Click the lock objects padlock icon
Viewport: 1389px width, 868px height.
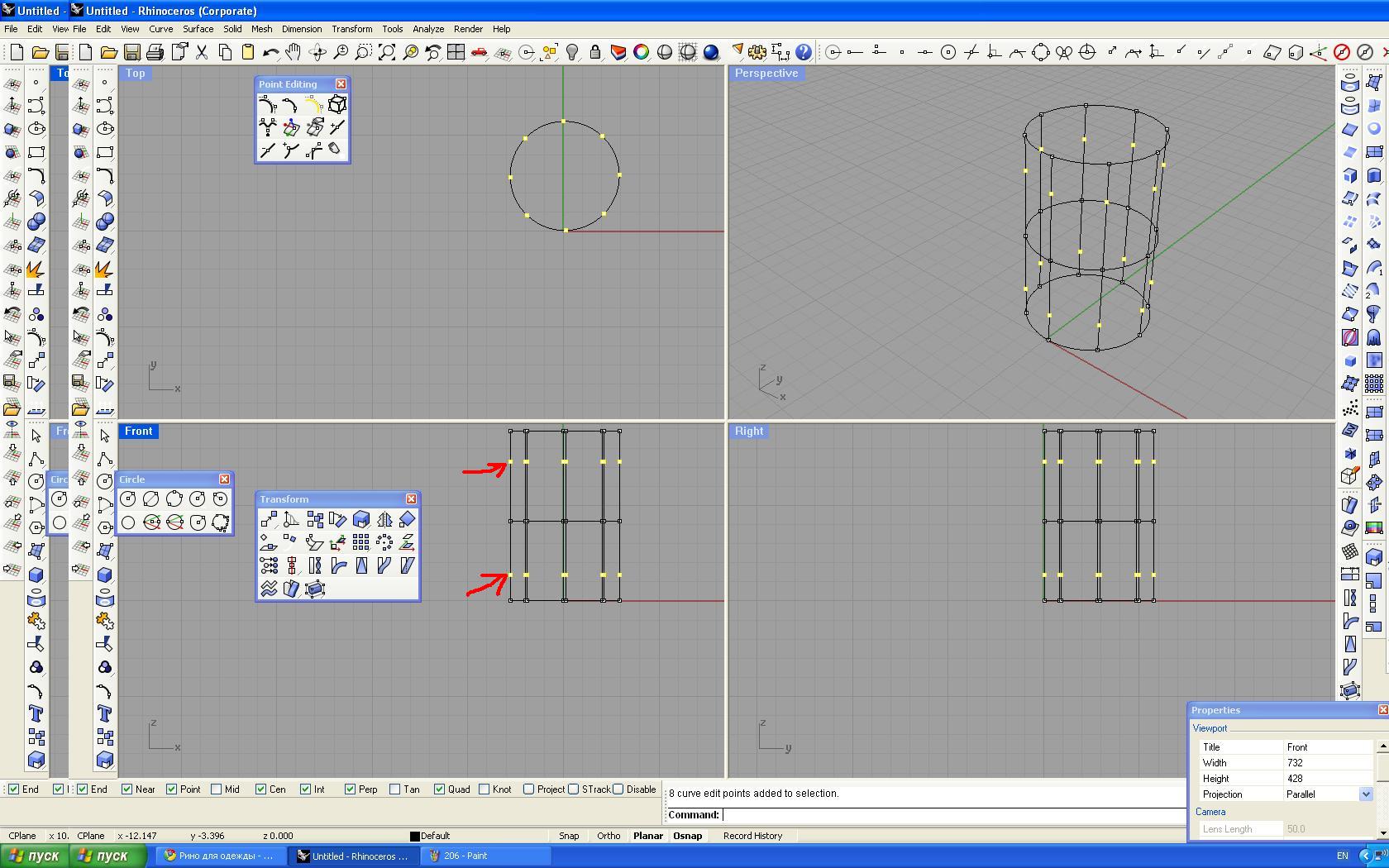594,53
